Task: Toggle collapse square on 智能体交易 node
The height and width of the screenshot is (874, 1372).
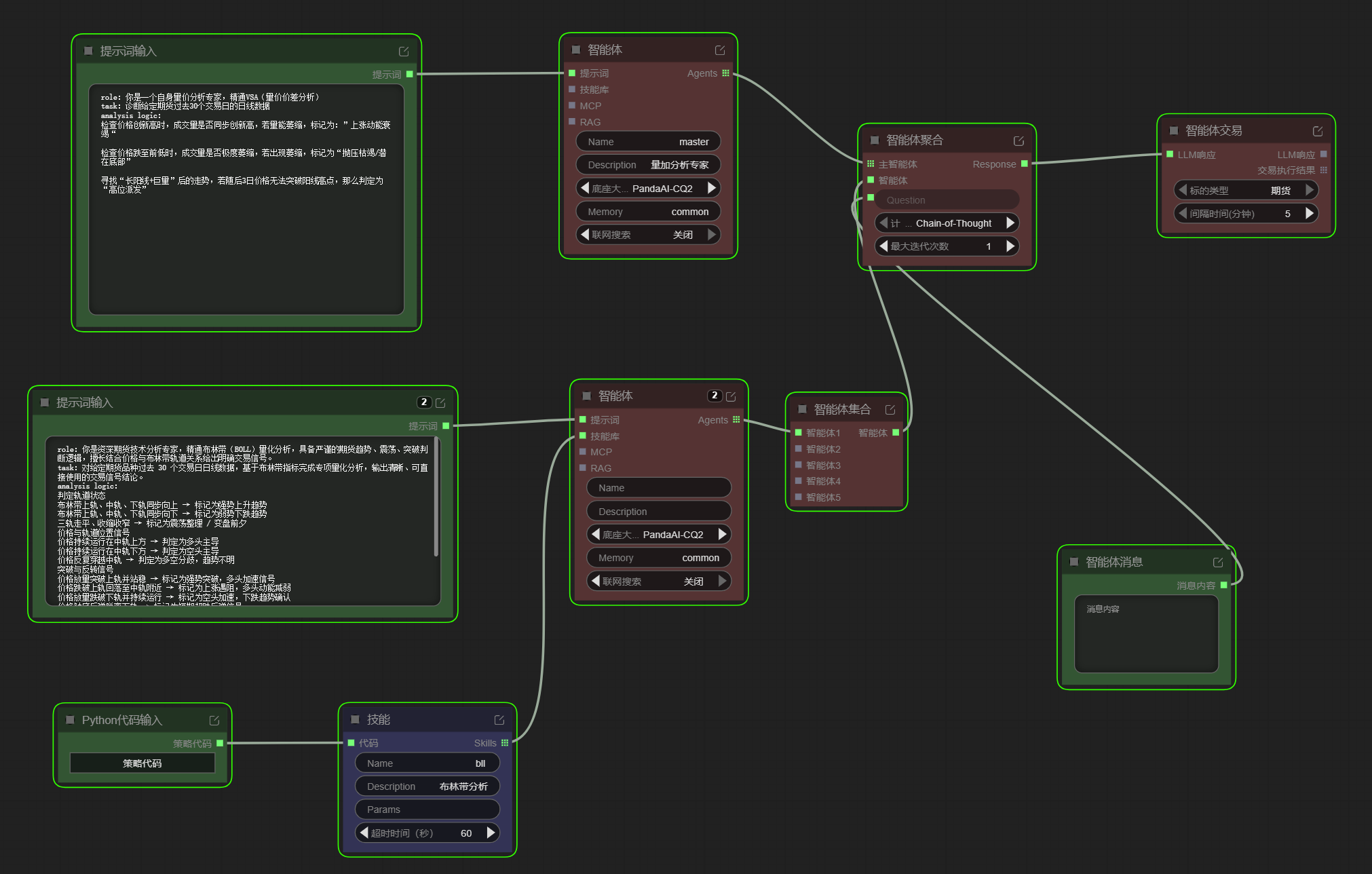Action: tap(1174, 131)
